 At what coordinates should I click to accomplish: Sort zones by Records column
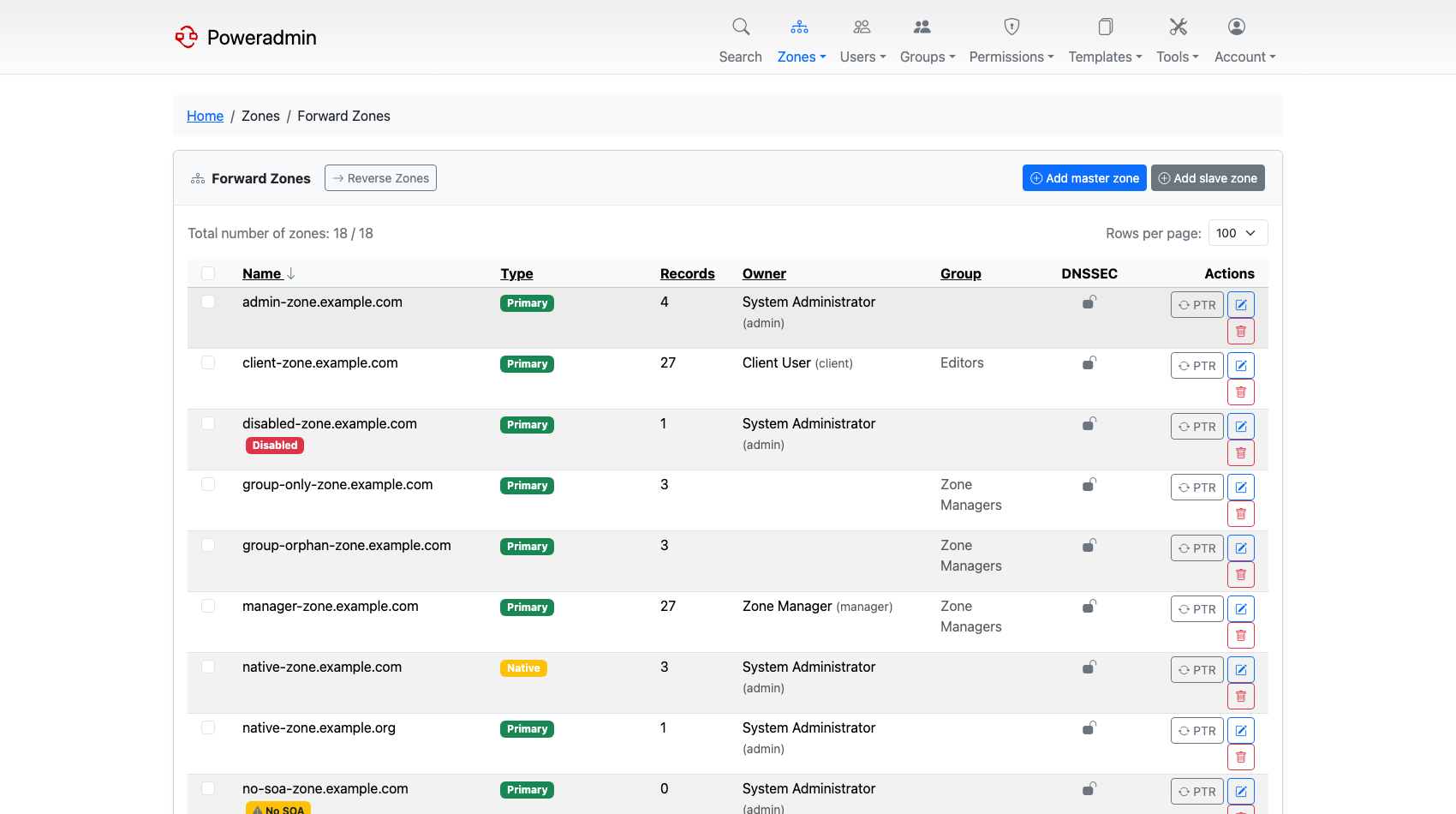coord(687,273)
